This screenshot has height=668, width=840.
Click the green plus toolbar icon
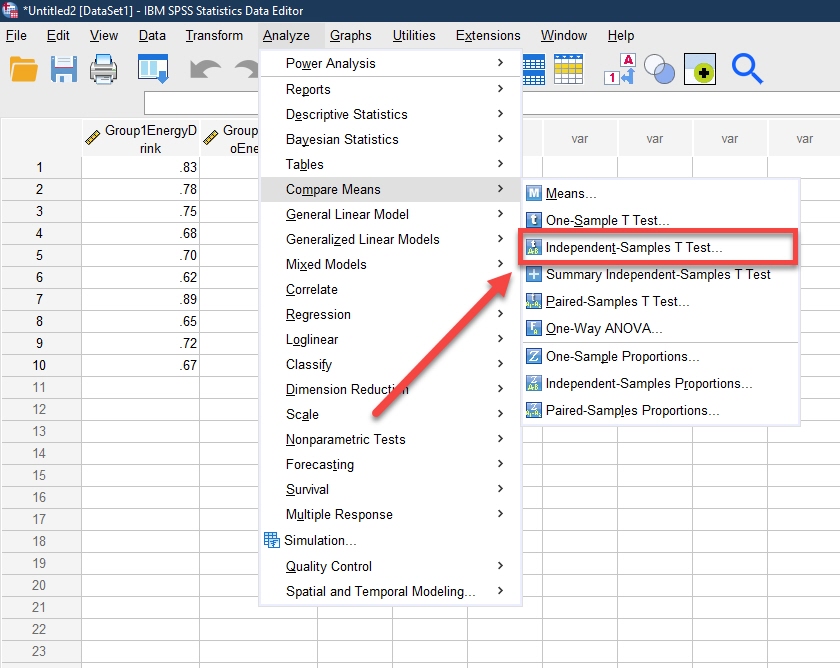(700, 69)
